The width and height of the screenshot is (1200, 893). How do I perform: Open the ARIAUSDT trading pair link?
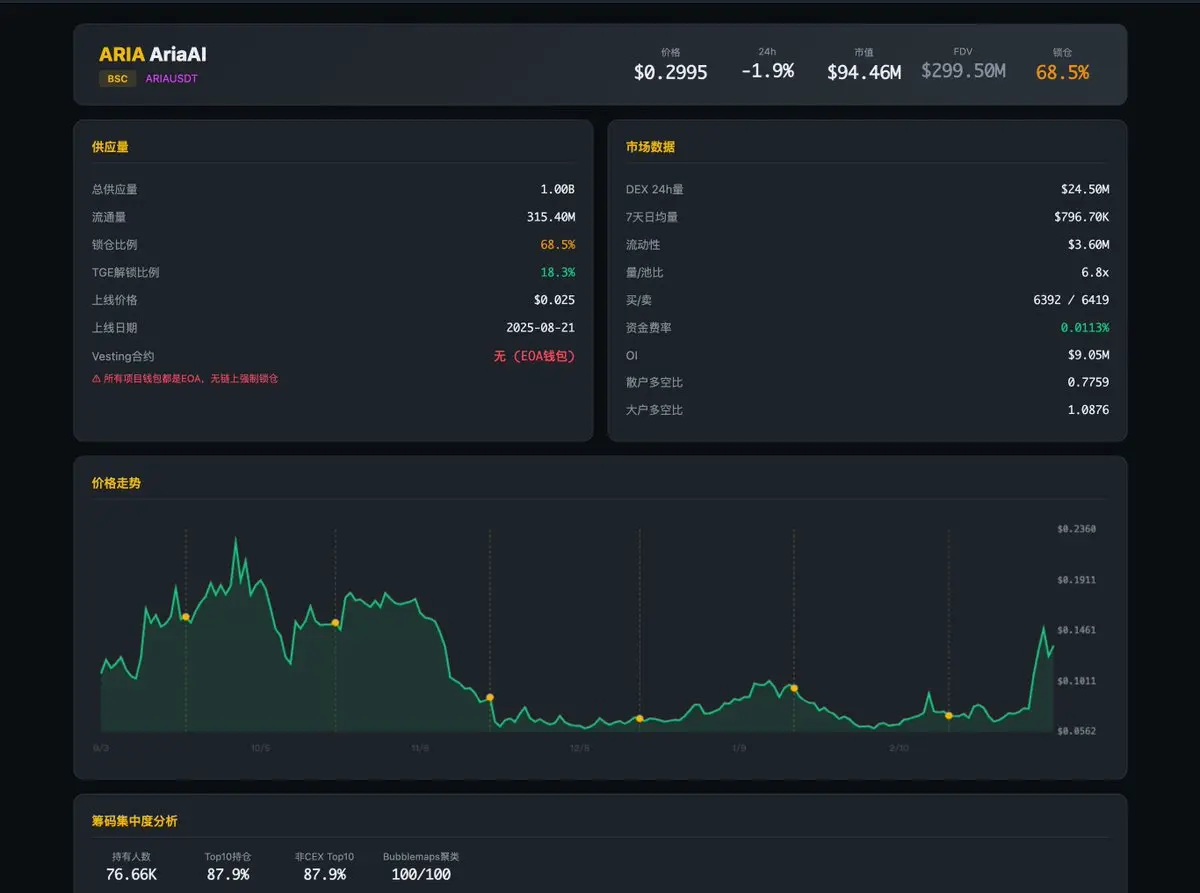click(x=171, y=79)
